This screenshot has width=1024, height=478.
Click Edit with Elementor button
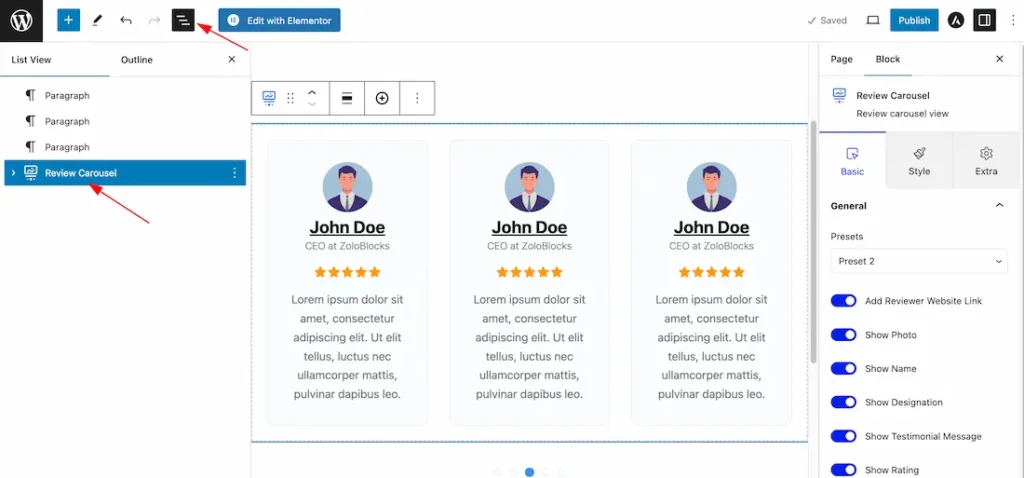(x=280, y=20)
